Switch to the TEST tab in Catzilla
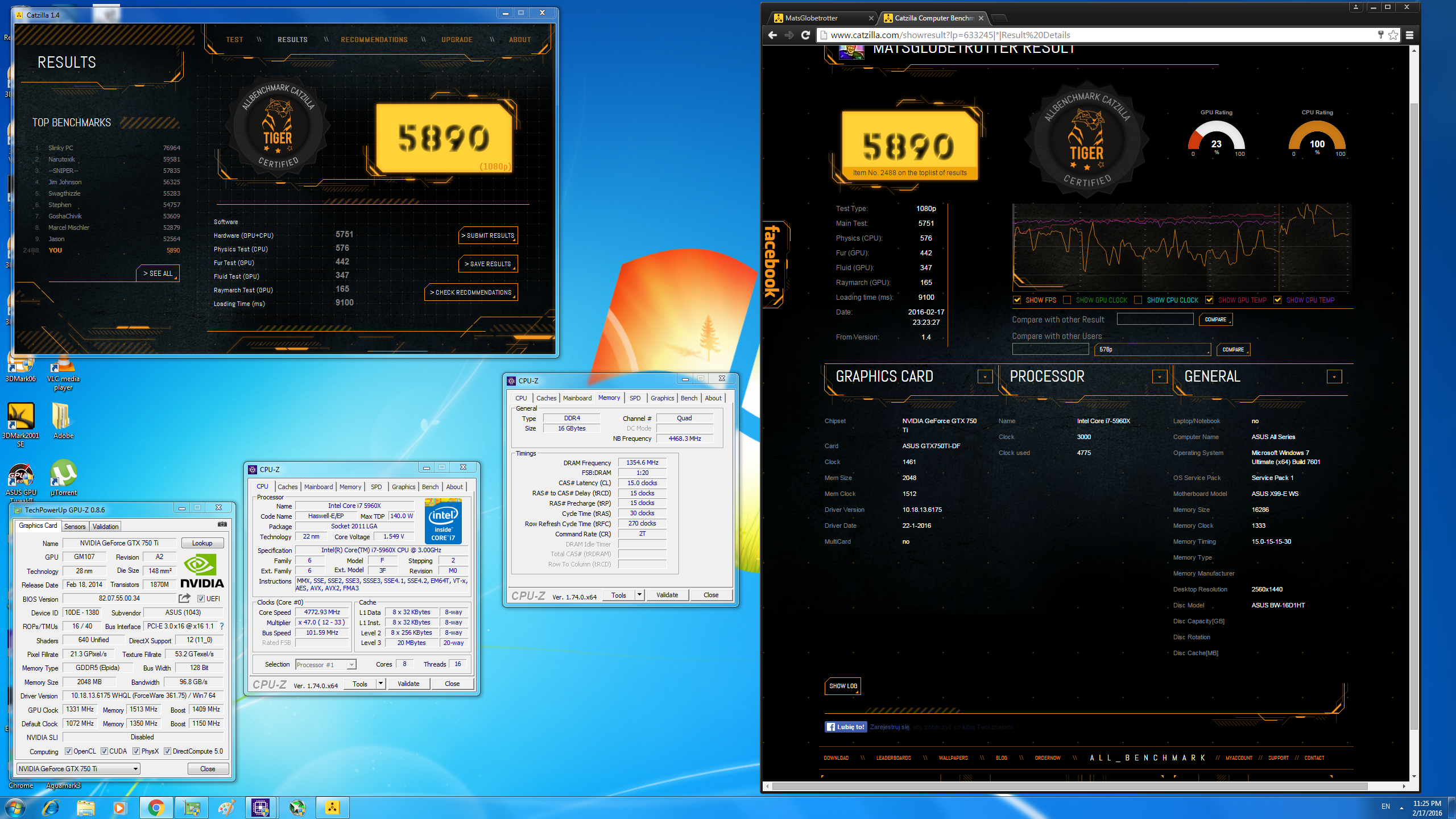 click(x=234, y=40)
